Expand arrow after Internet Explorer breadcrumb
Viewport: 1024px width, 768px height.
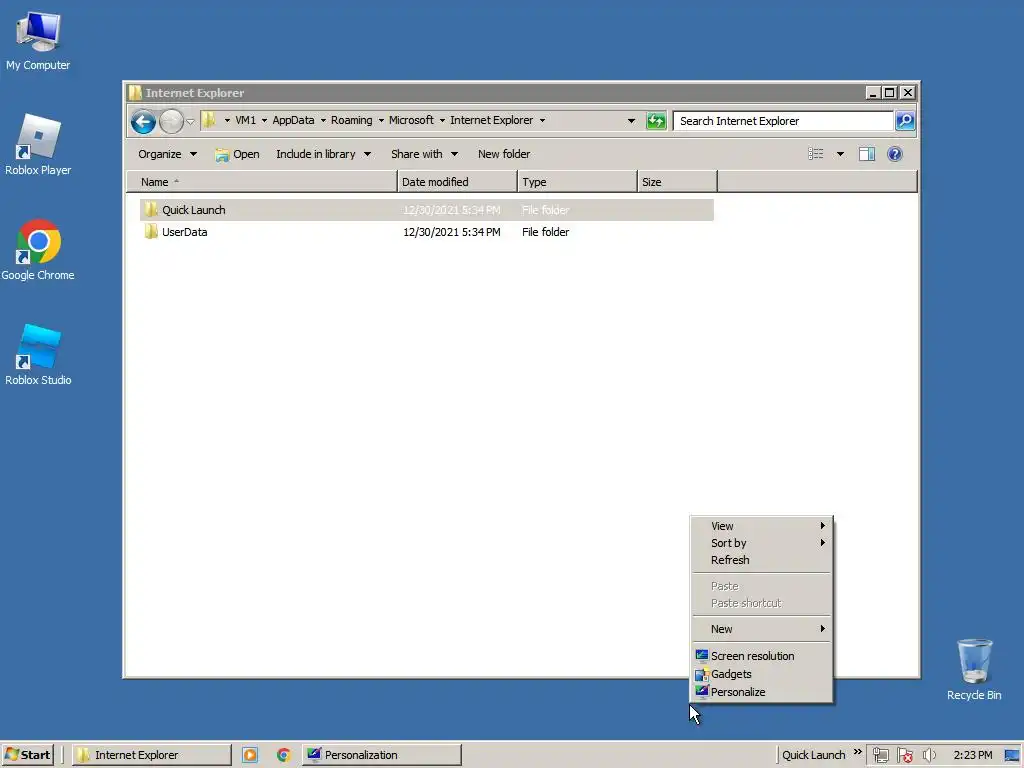coord(542,120)
